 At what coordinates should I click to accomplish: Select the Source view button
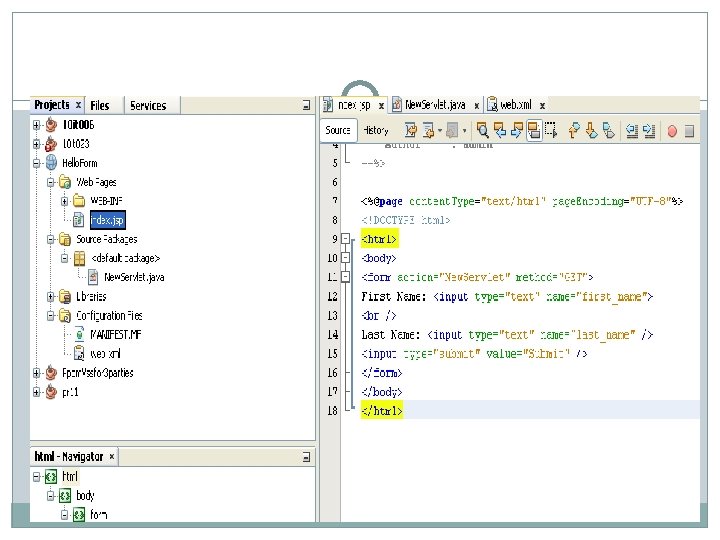tap(338, 130)
